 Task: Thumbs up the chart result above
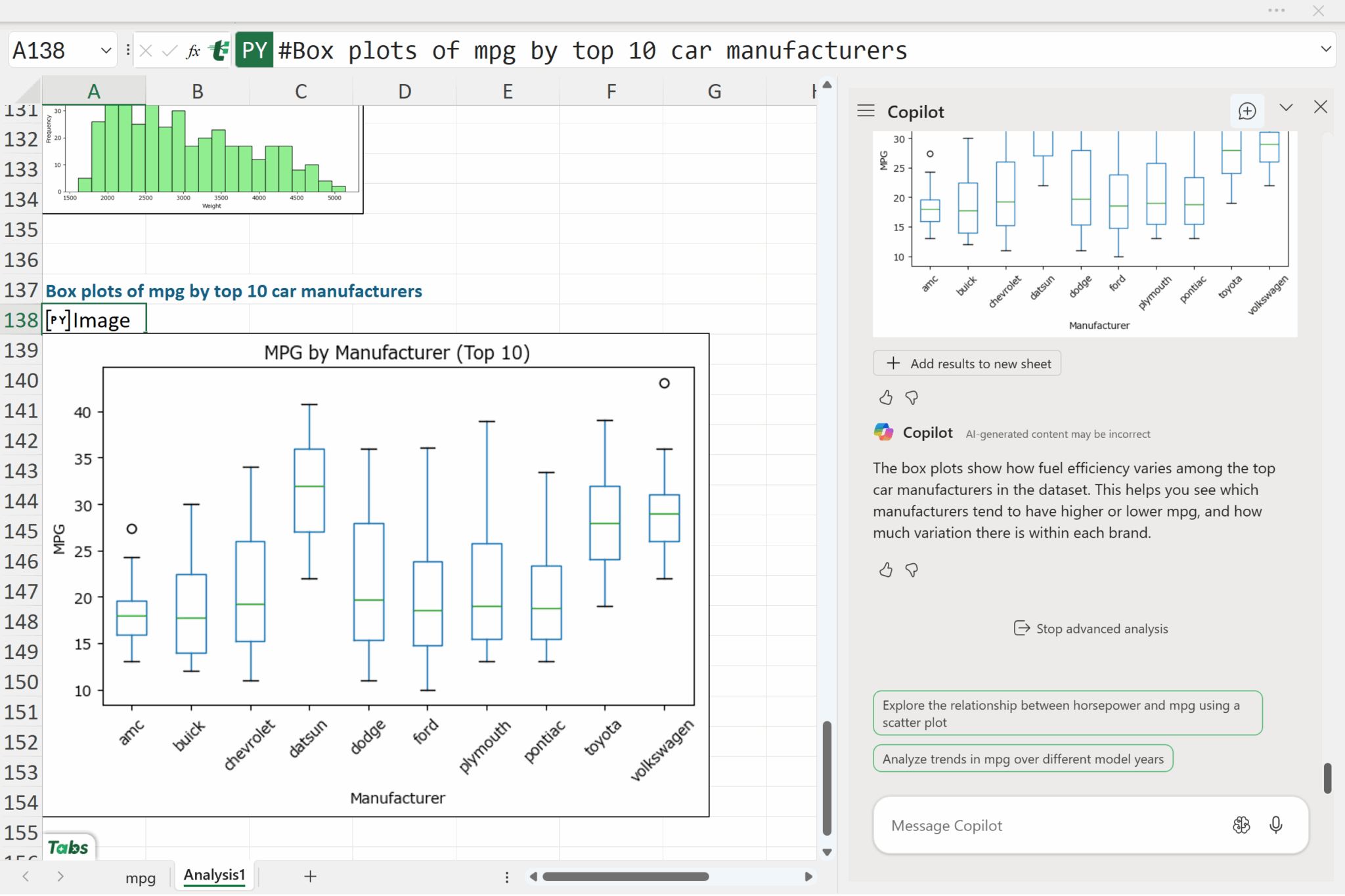pyautogui.click(x=885, y=397)
